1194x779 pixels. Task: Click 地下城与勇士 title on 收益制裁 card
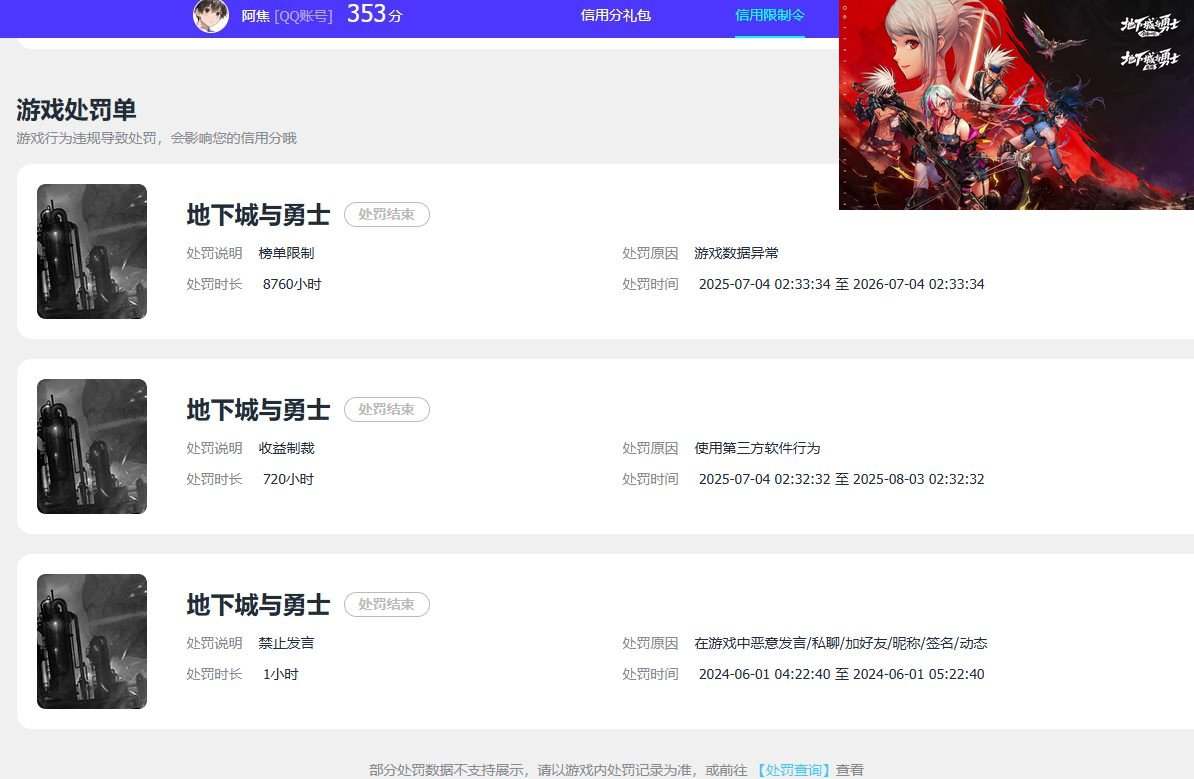pyautogui.click(x=258, y=410)
